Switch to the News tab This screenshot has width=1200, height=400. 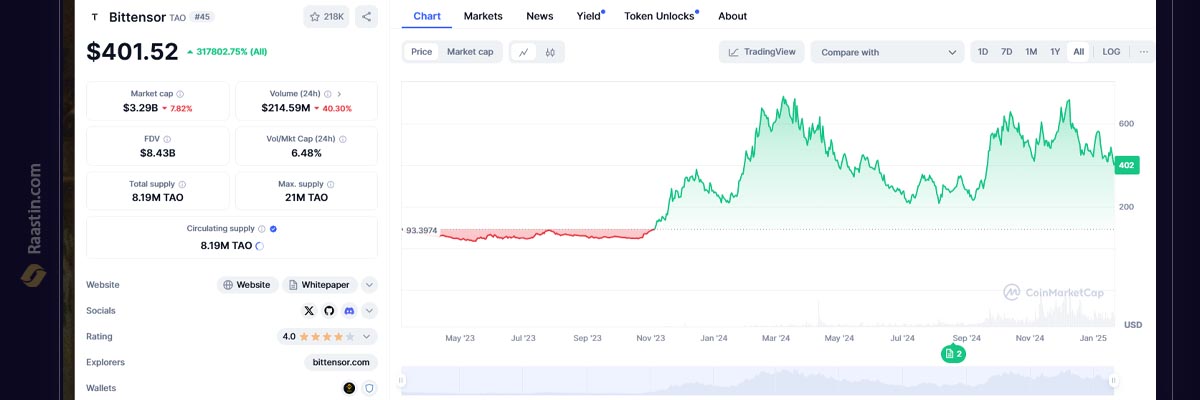pyautogui.click(x=540, y=16)
